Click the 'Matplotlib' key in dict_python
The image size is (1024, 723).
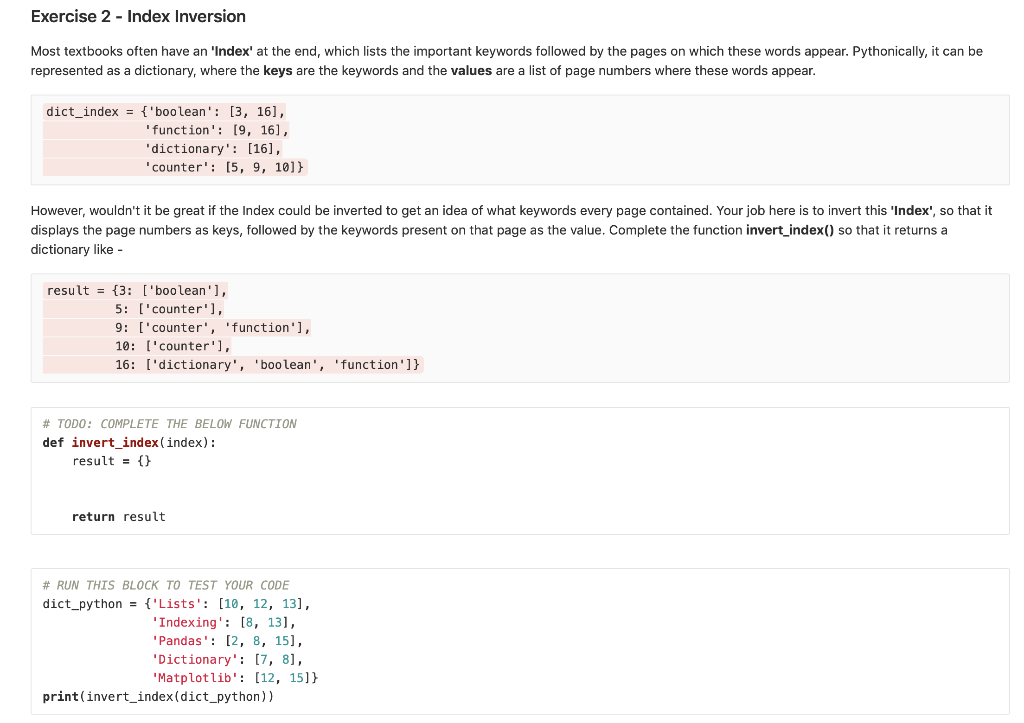click(193, 677)
